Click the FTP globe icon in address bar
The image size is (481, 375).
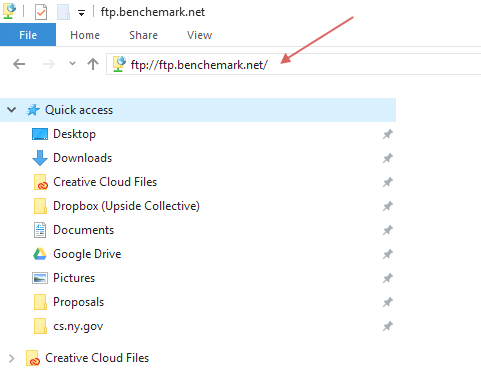[119, 64]
